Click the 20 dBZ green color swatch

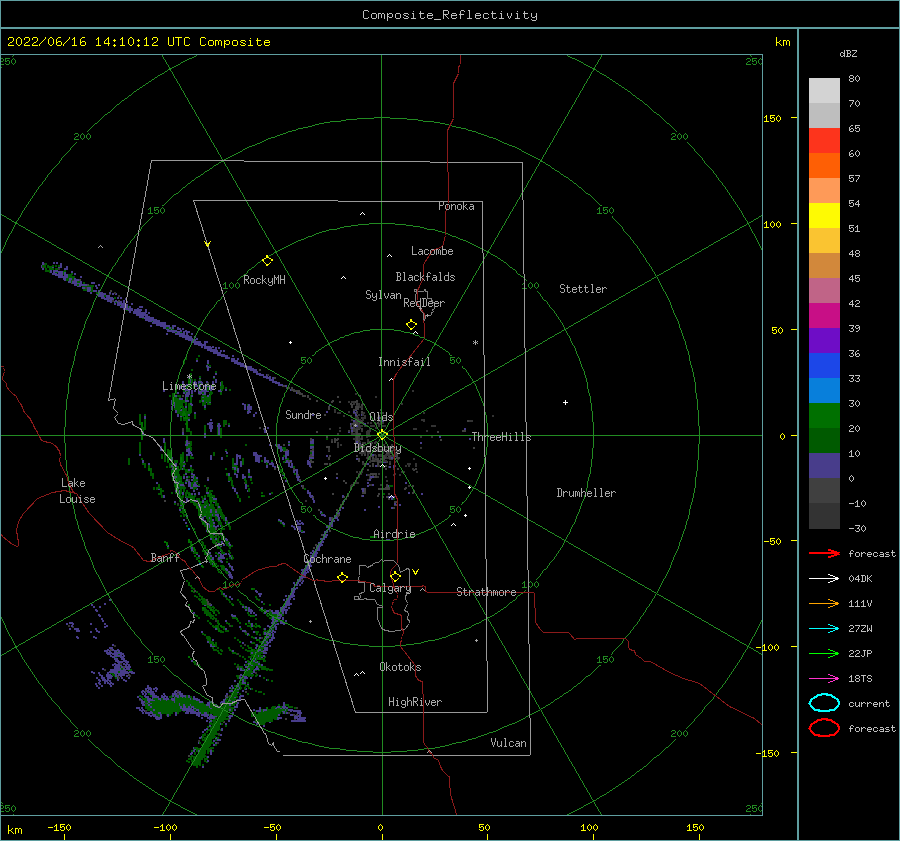pos(825,416)
